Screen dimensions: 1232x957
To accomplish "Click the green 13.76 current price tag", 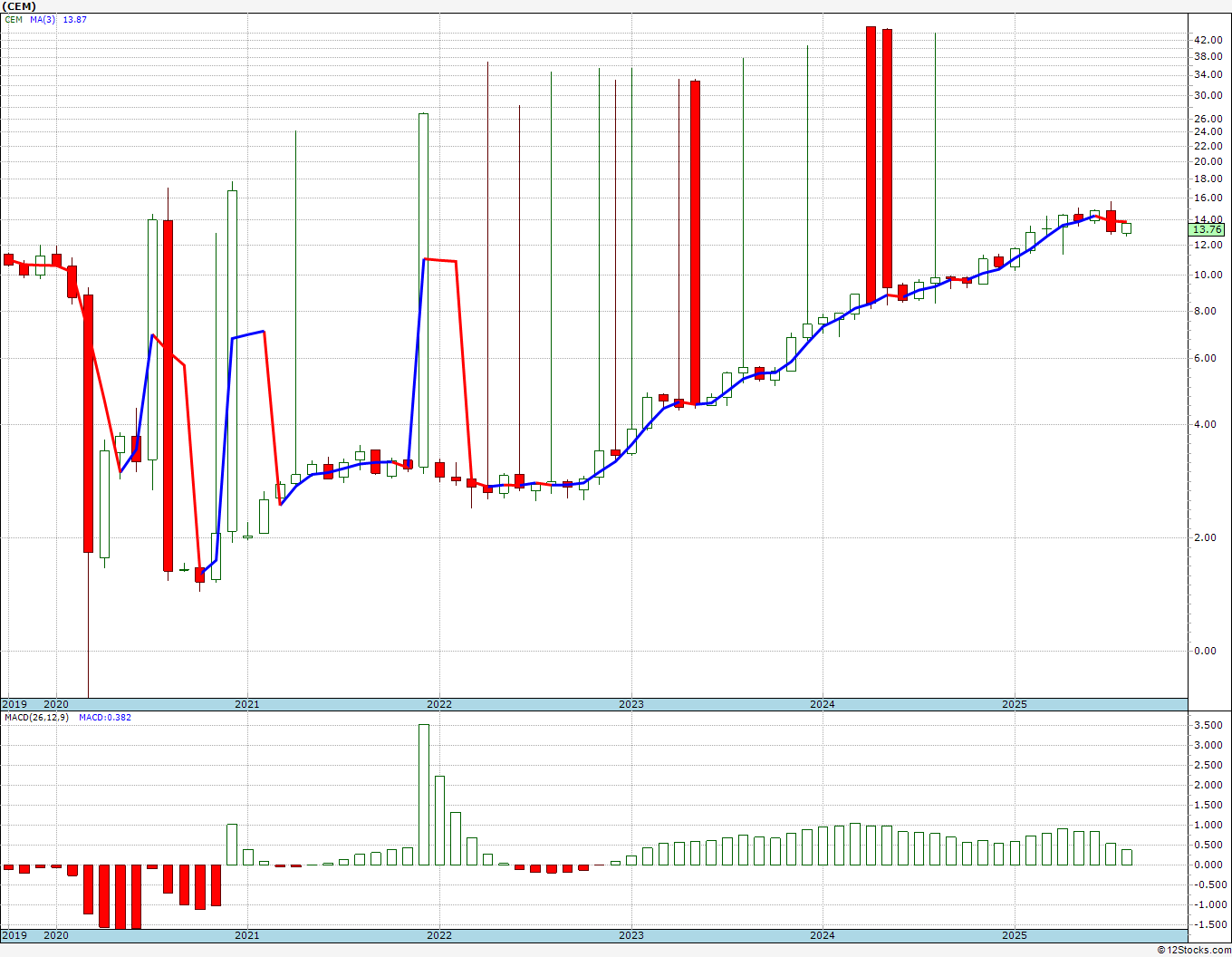I will [1208, 230].
